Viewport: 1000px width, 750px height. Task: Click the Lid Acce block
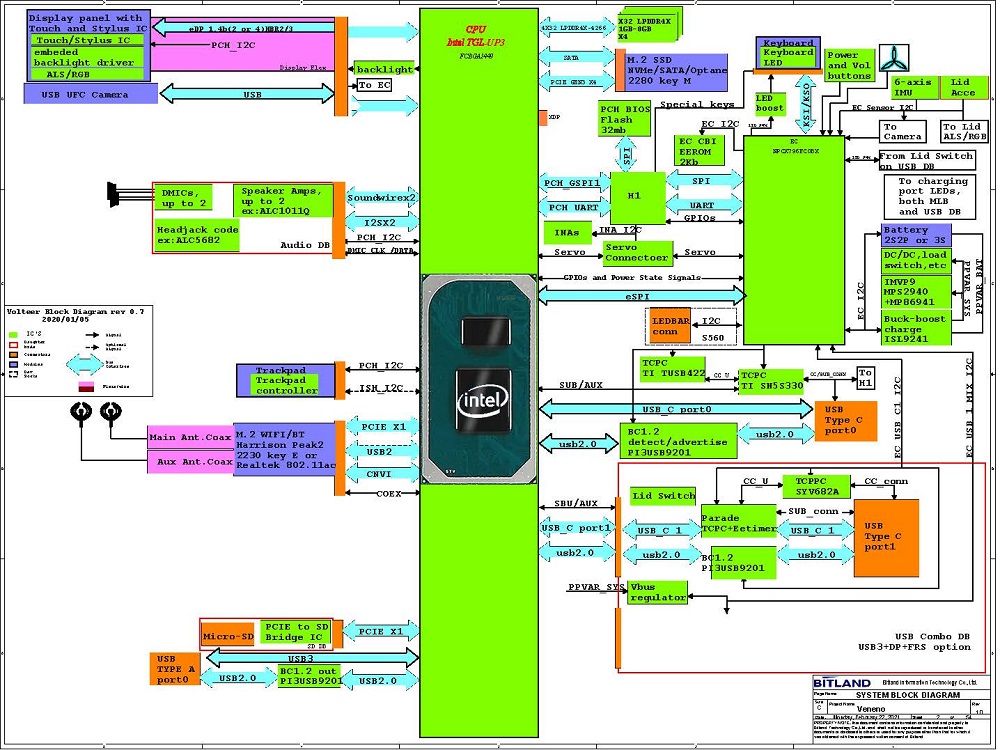pyautogui.click(x=964, y=87)
